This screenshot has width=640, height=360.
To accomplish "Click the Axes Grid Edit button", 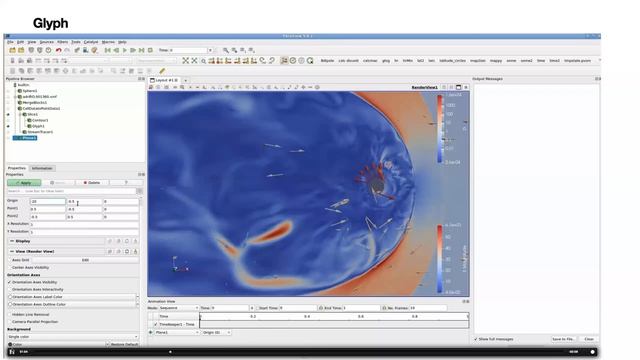I will (x=85, y=260).
